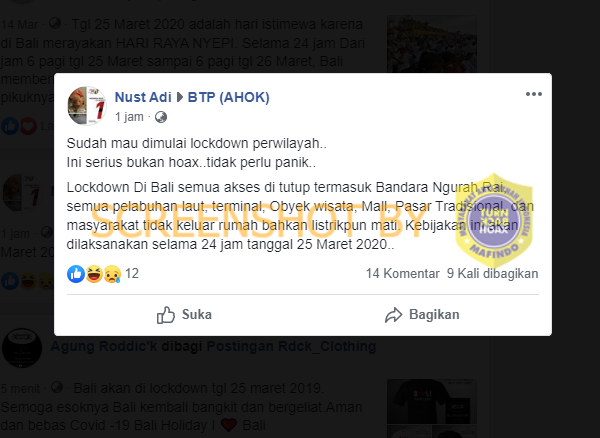This screenshot has width=600, height=438.
Task: Open Agung Roddic'k profile link in background
Action: tap(104, 346)
